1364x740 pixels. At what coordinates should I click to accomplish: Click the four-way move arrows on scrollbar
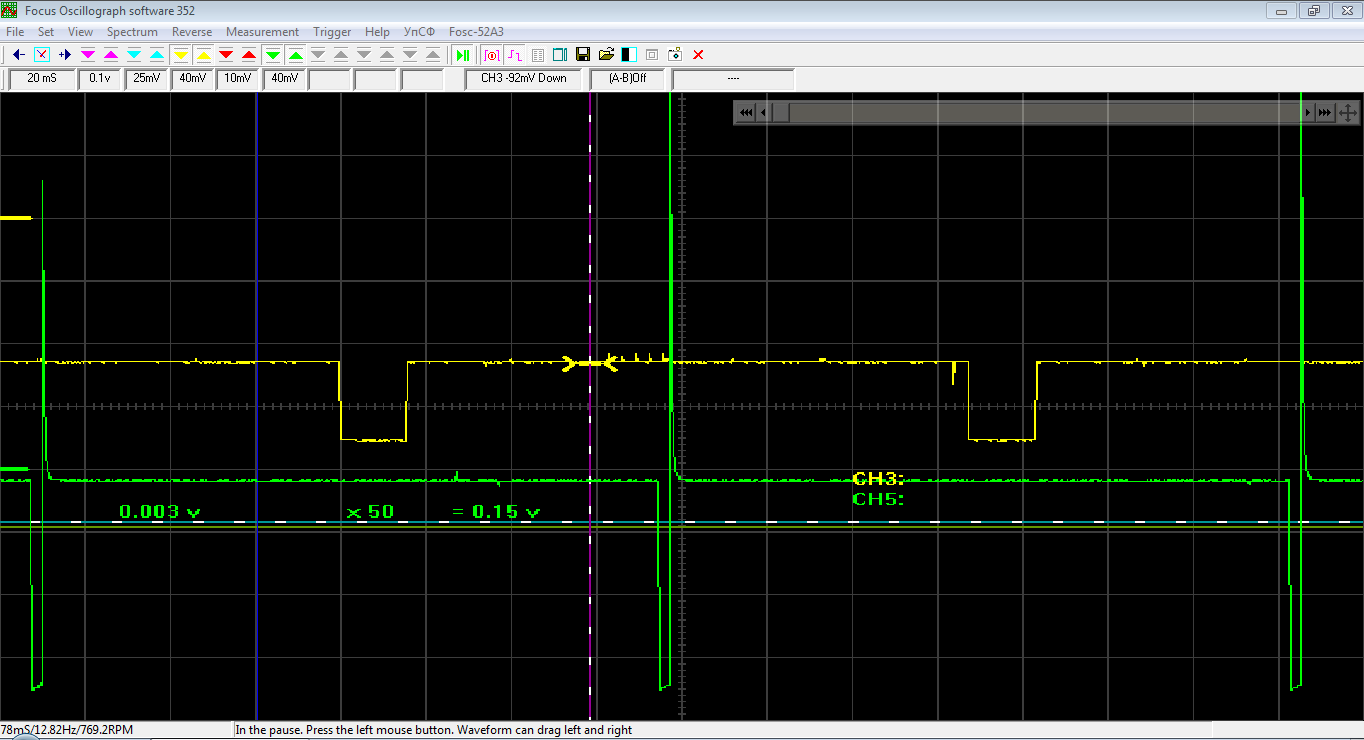click(1347, 113)
